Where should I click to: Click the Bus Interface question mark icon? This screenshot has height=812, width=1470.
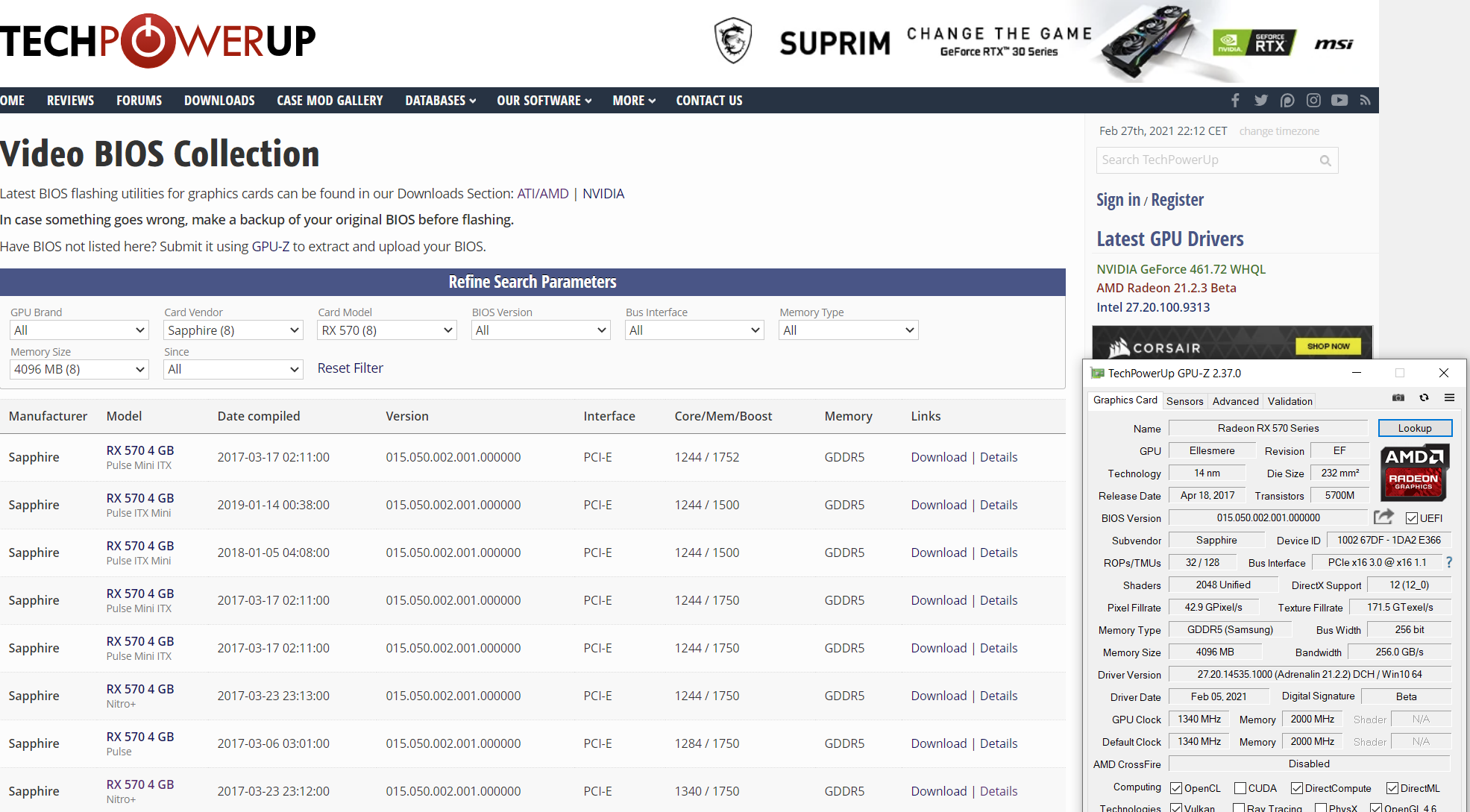click(1449, 562)
